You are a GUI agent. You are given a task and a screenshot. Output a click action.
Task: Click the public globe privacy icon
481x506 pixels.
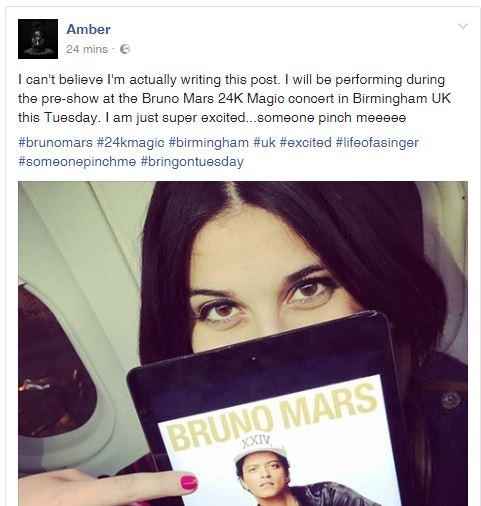(x=125, y=49)
